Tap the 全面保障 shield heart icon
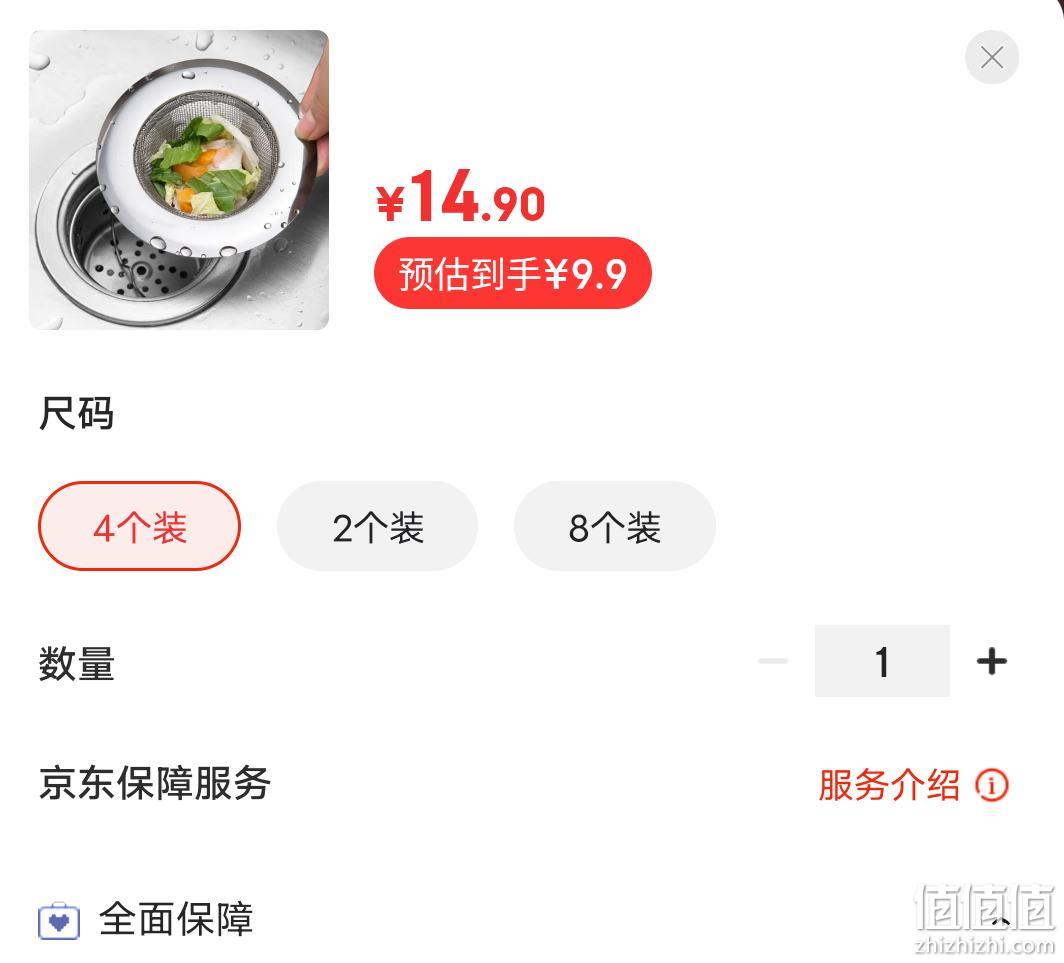Screen dimensions: 1064x963 coord(59,921)
